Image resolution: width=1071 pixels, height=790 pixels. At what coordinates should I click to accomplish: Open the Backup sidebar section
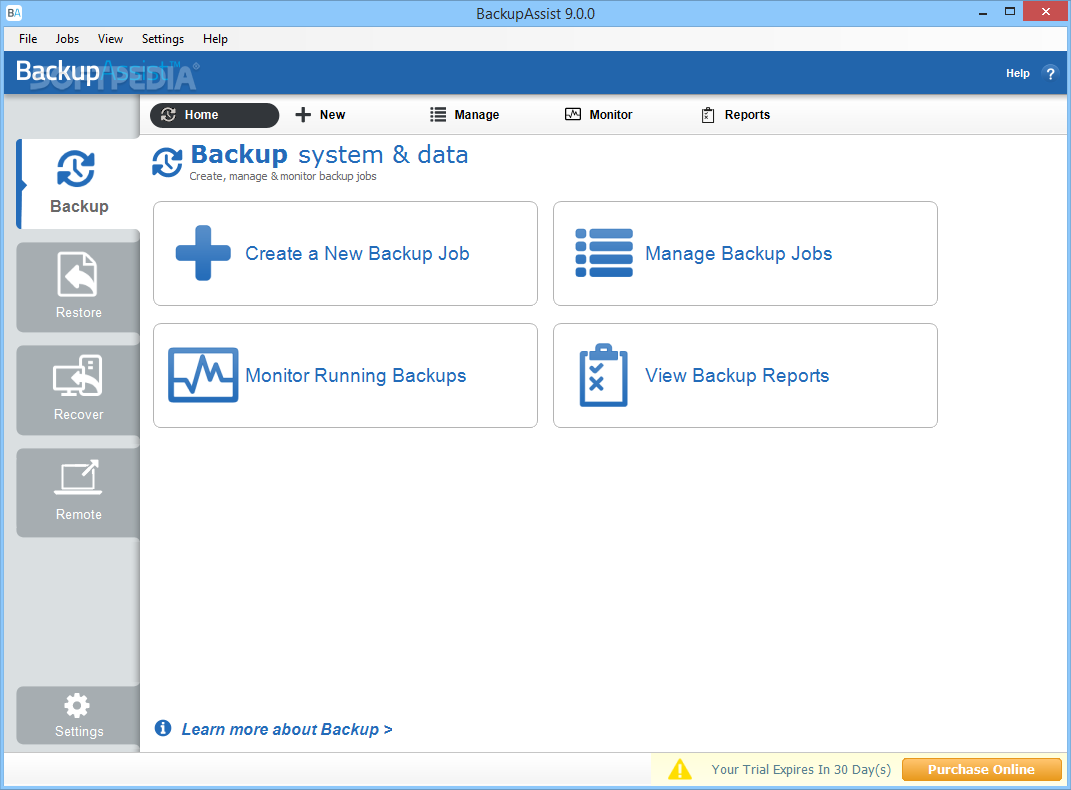[79, 184]
